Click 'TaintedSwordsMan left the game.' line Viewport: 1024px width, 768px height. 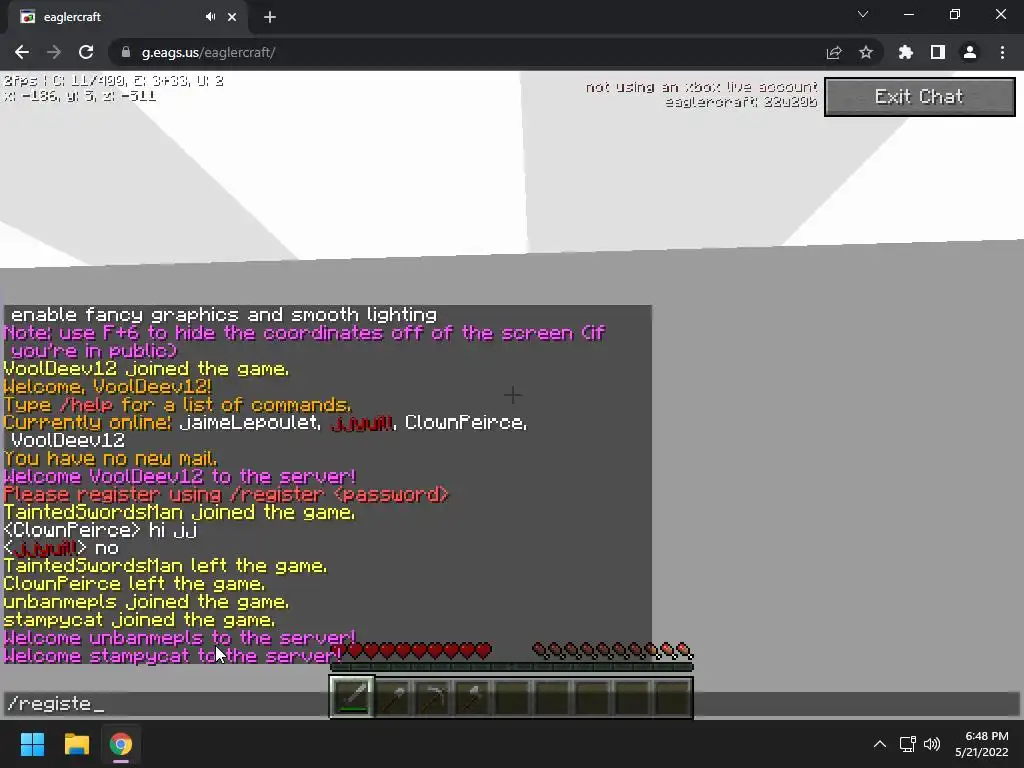(165, 566)
